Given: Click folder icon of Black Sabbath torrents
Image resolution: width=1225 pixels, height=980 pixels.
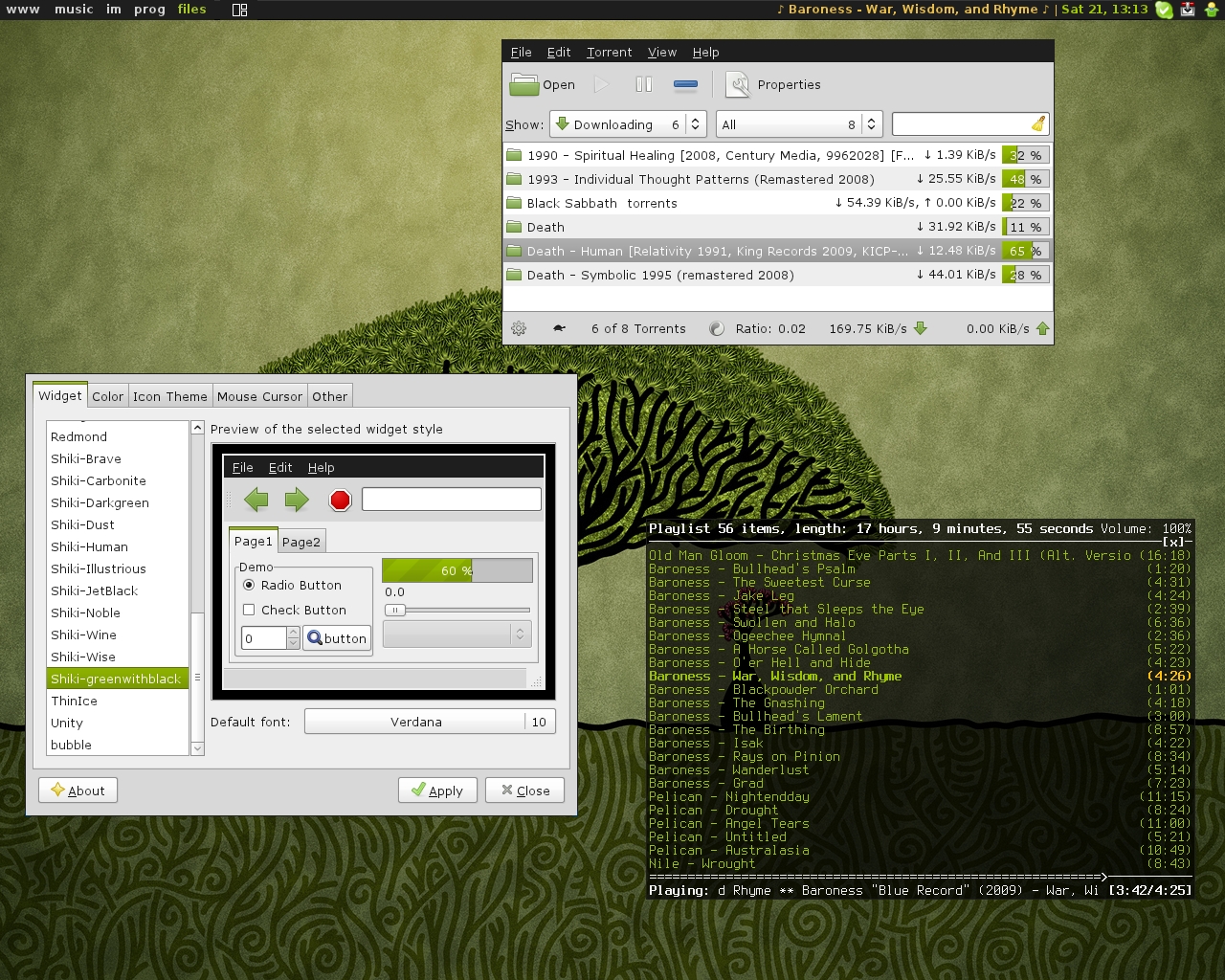Looking at the screenshot, I should tap(514, 203).
